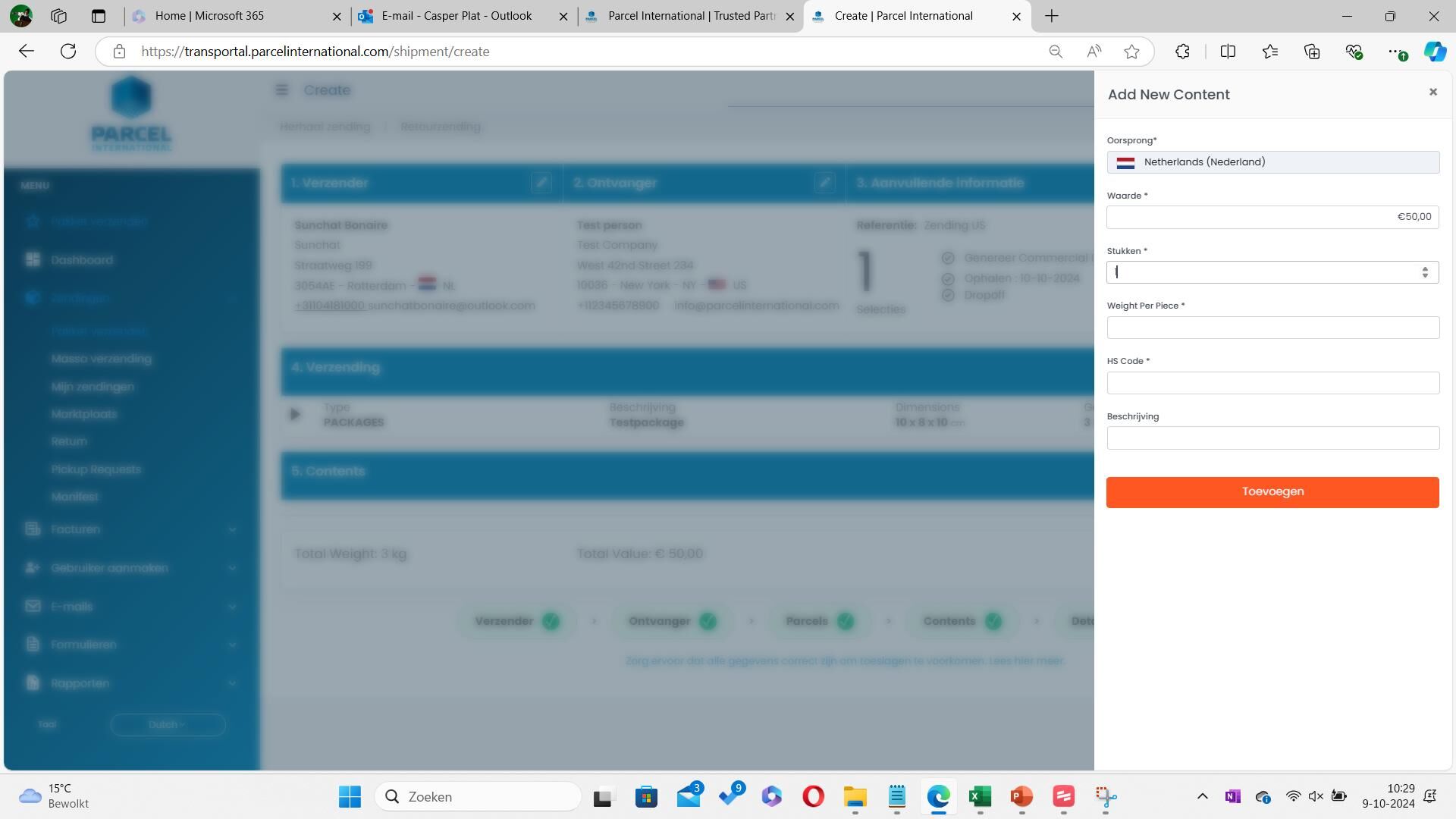Refresh the page with reload icon

(68, 52)
